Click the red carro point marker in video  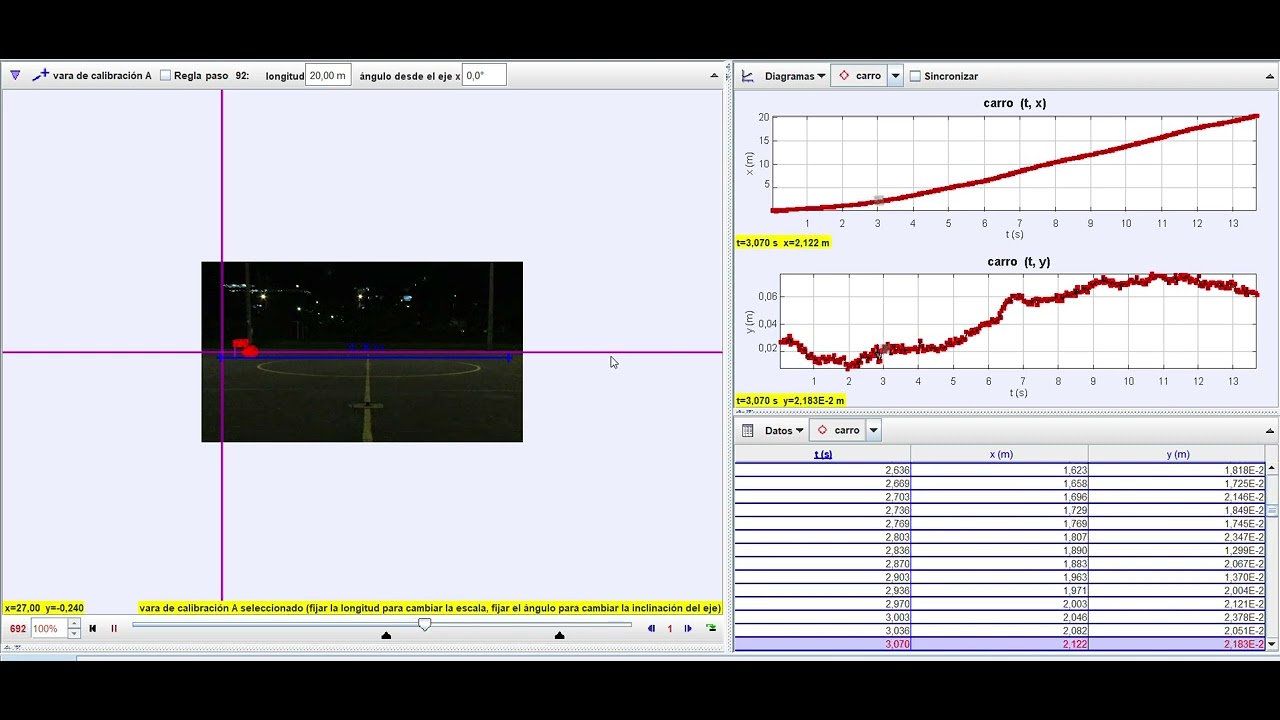coord(249,351)
